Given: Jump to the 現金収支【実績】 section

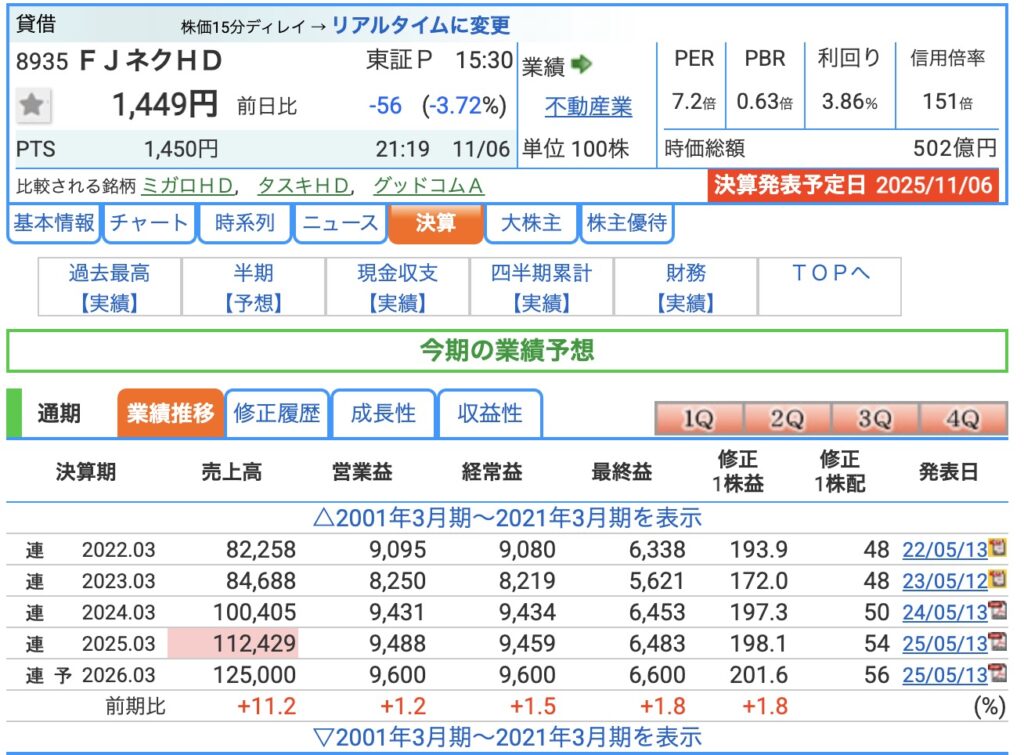Looking at the screenshot, I should [397, 287].
